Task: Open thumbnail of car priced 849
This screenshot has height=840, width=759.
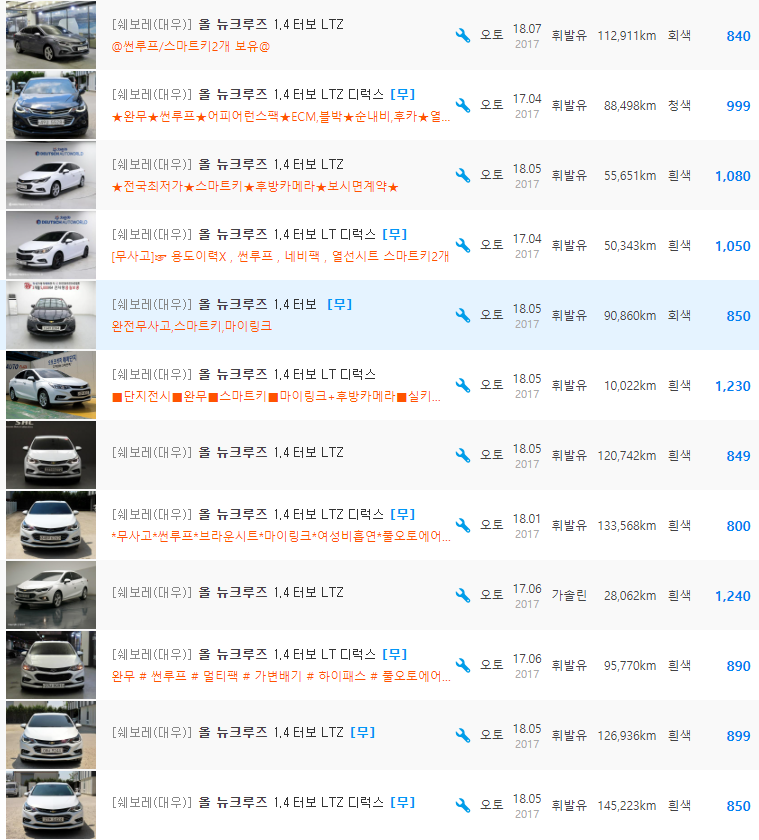Action: (x=51, y=455)
